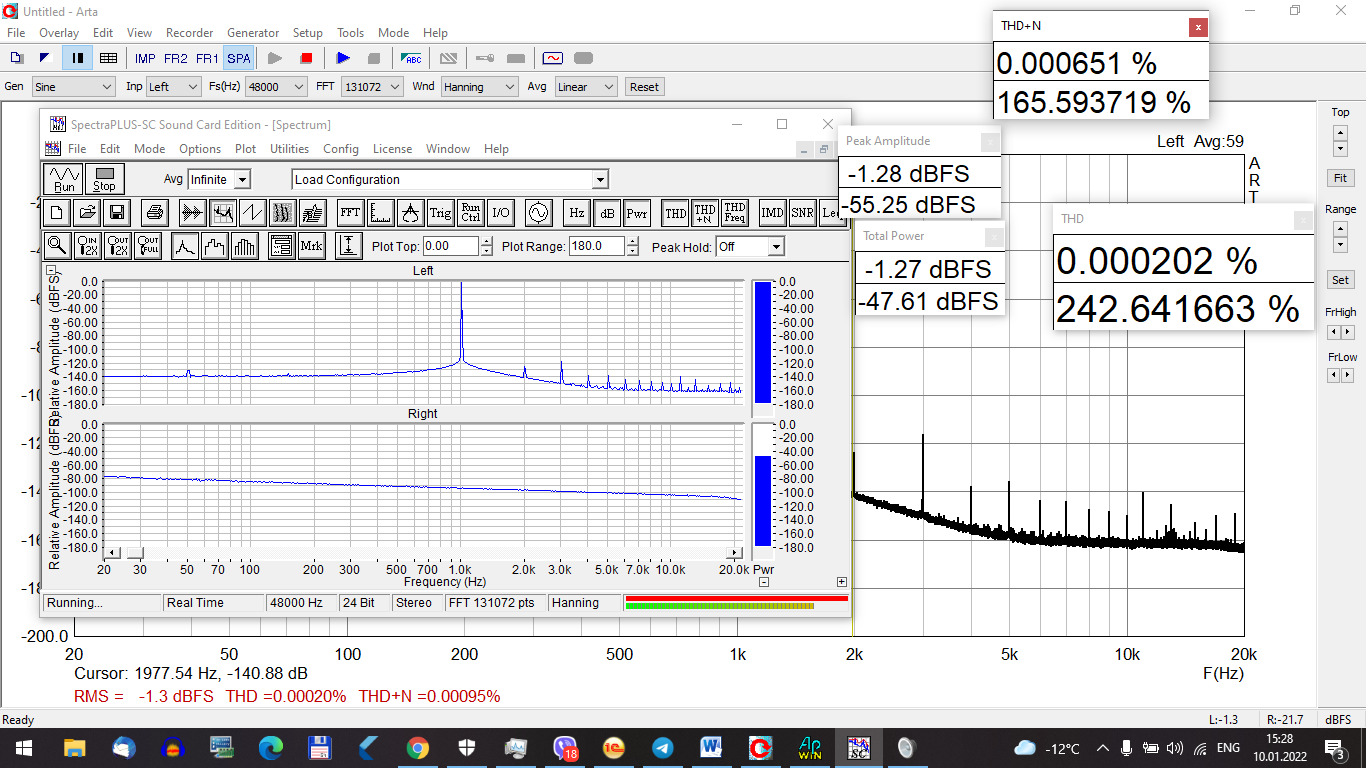This screenshot has width=1366, height=768.
Task: Open the Wnd Hanning window dropdown
Action: (479, 87)
